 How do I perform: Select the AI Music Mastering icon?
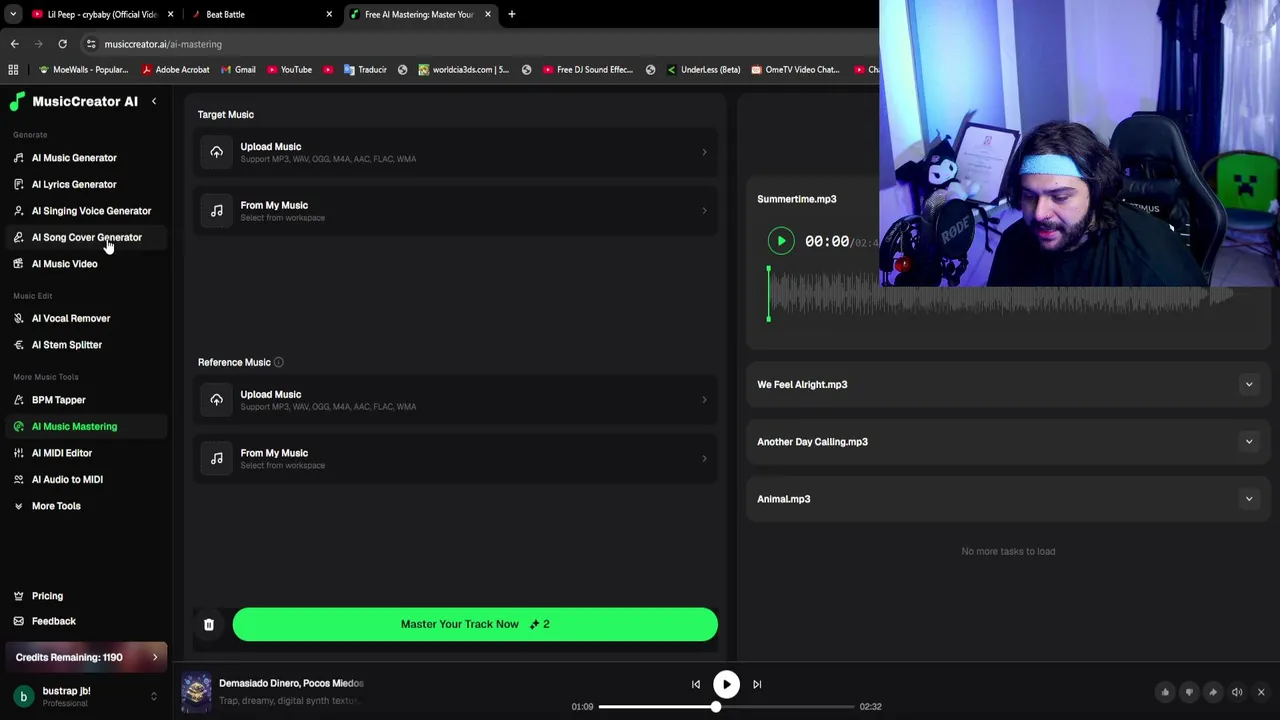tap(18, 426)
